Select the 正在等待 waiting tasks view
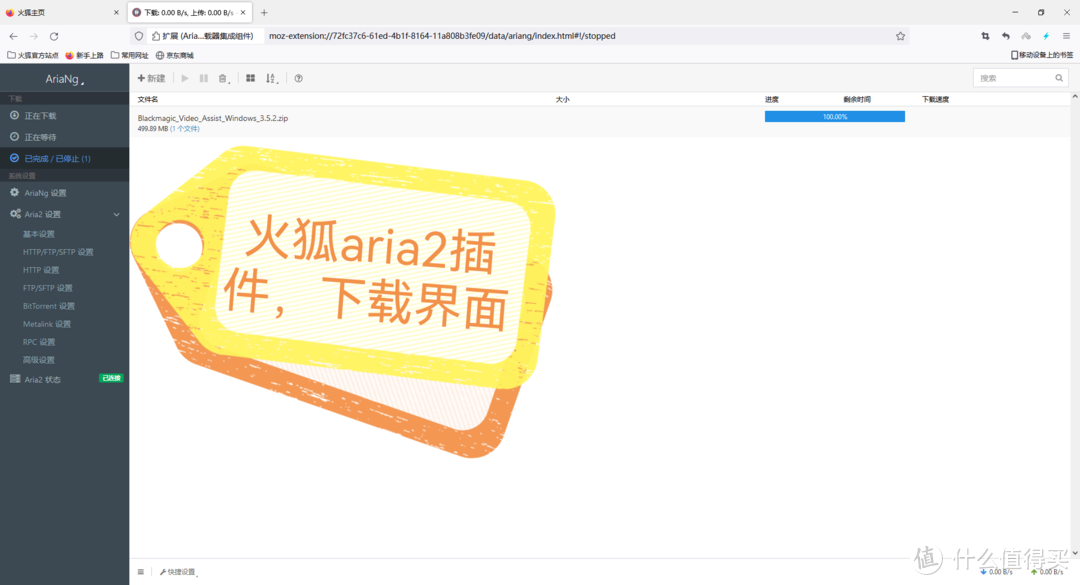 point(47,137)
